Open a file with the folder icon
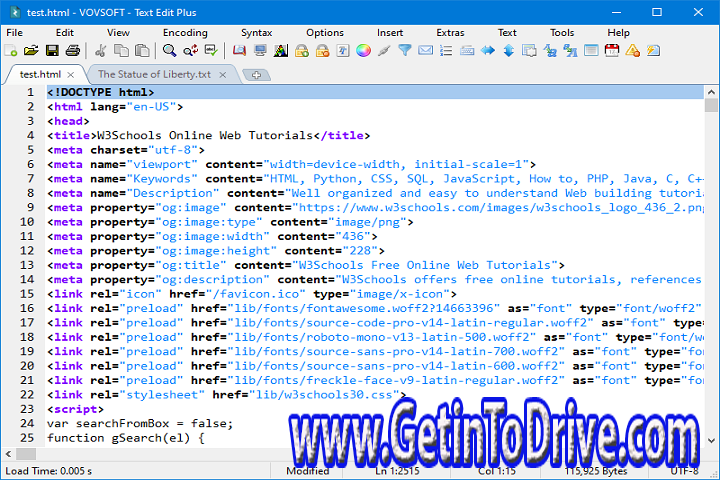 coord(31,51)
